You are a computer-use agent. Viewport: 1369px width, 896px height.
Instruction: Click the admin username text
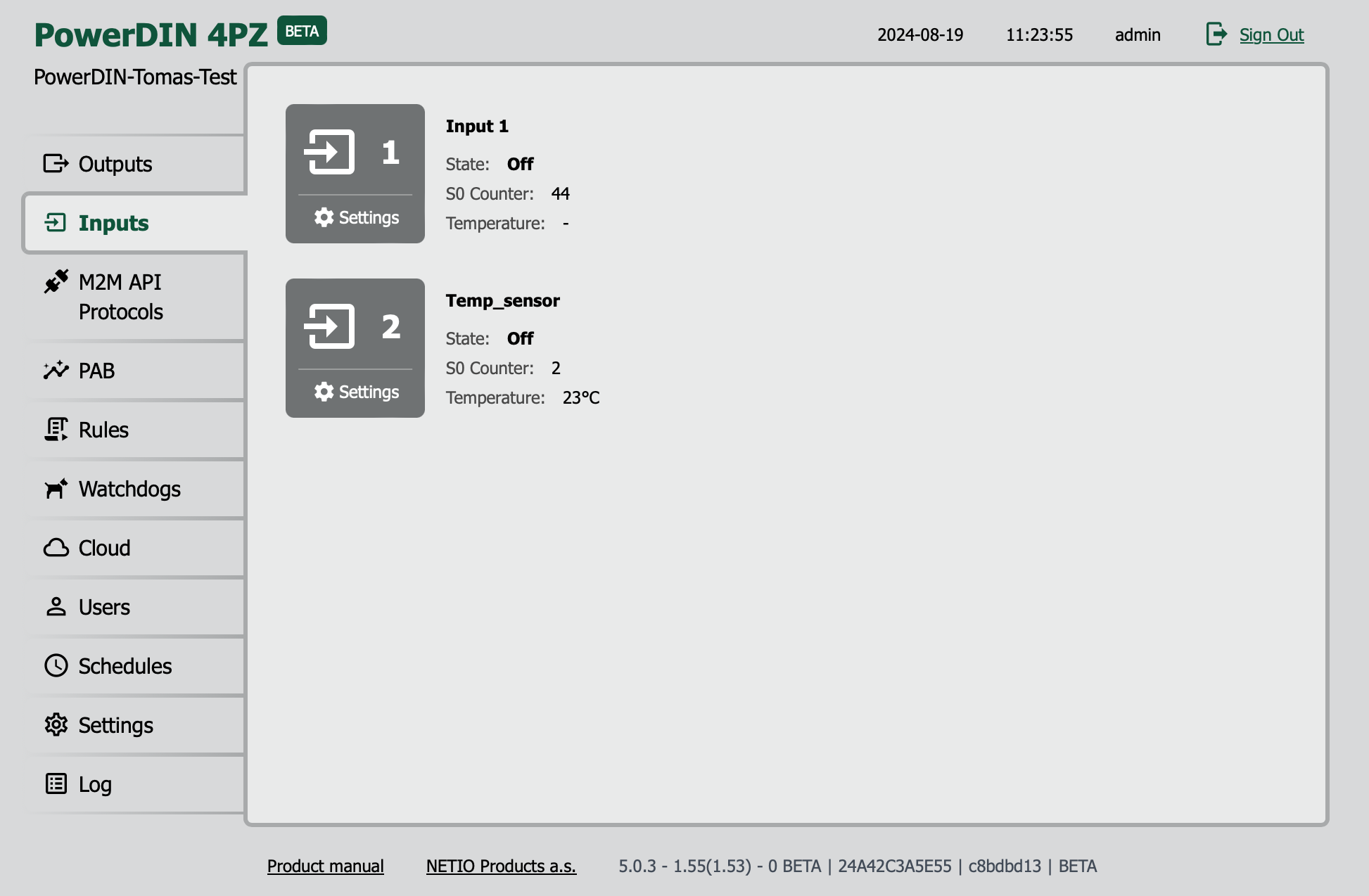click(x=1138, y=34)
